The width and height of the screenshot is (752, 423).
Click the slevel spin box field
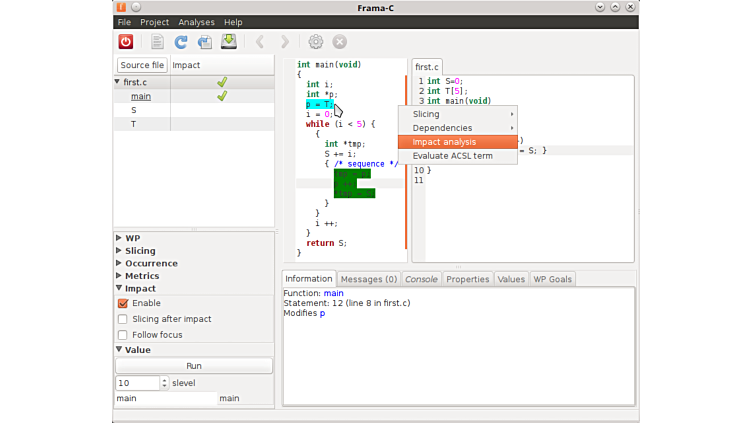coord(137,383)
